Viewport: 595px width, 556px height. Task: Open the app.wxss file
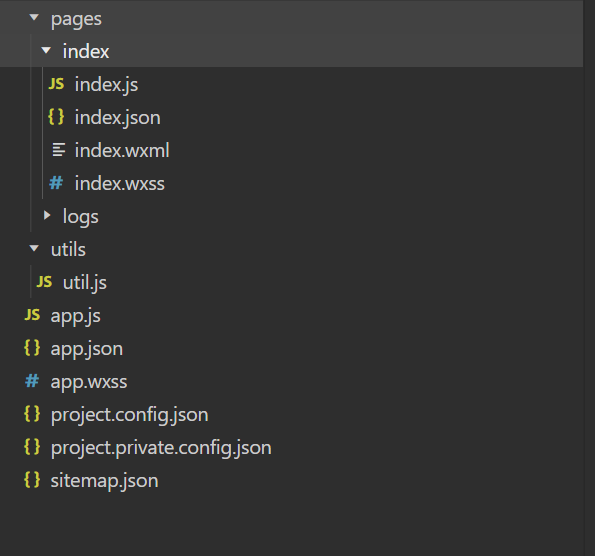(89, 382)
